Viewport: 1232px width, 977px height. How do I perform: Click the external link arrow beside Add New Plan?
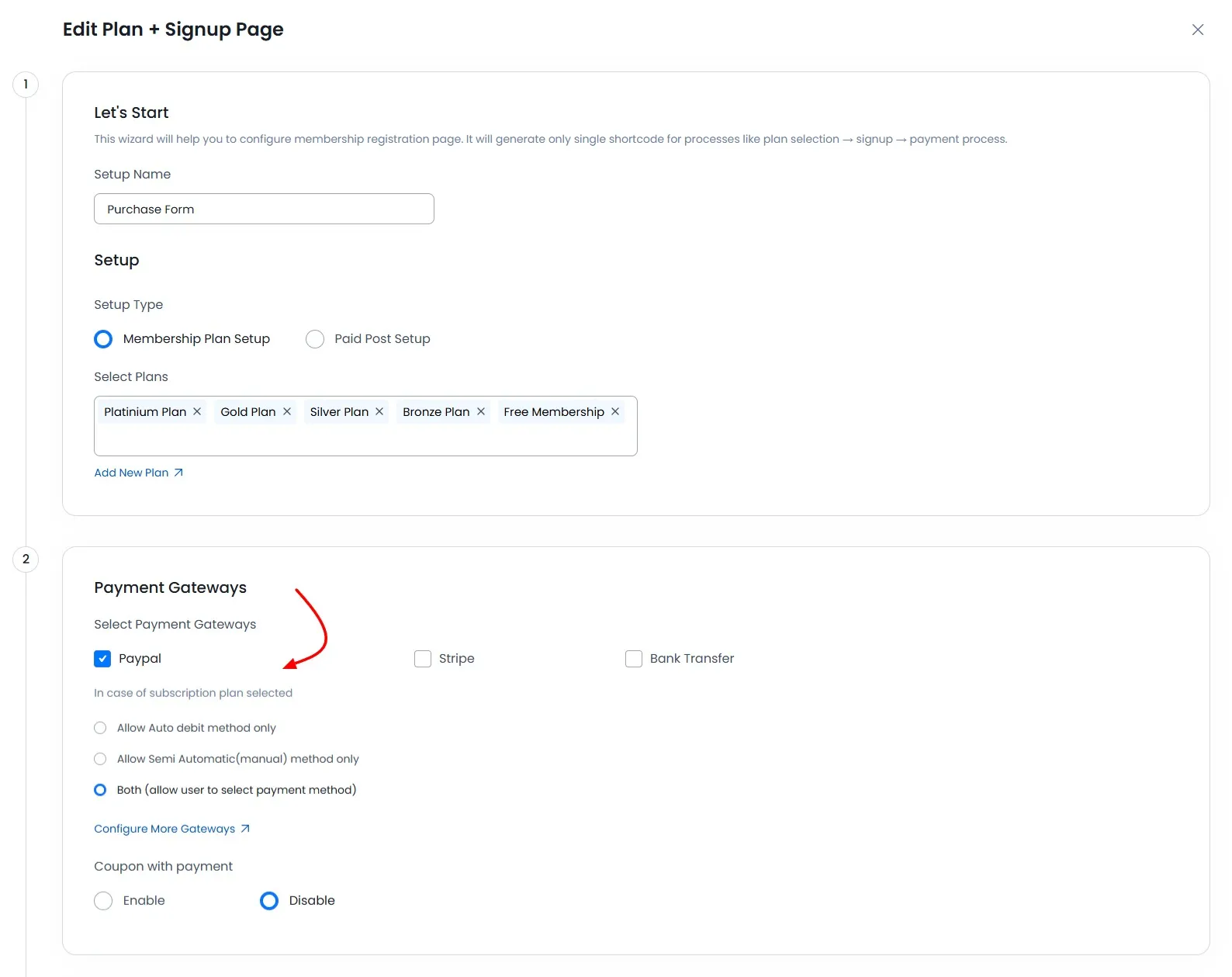point(178,472)
